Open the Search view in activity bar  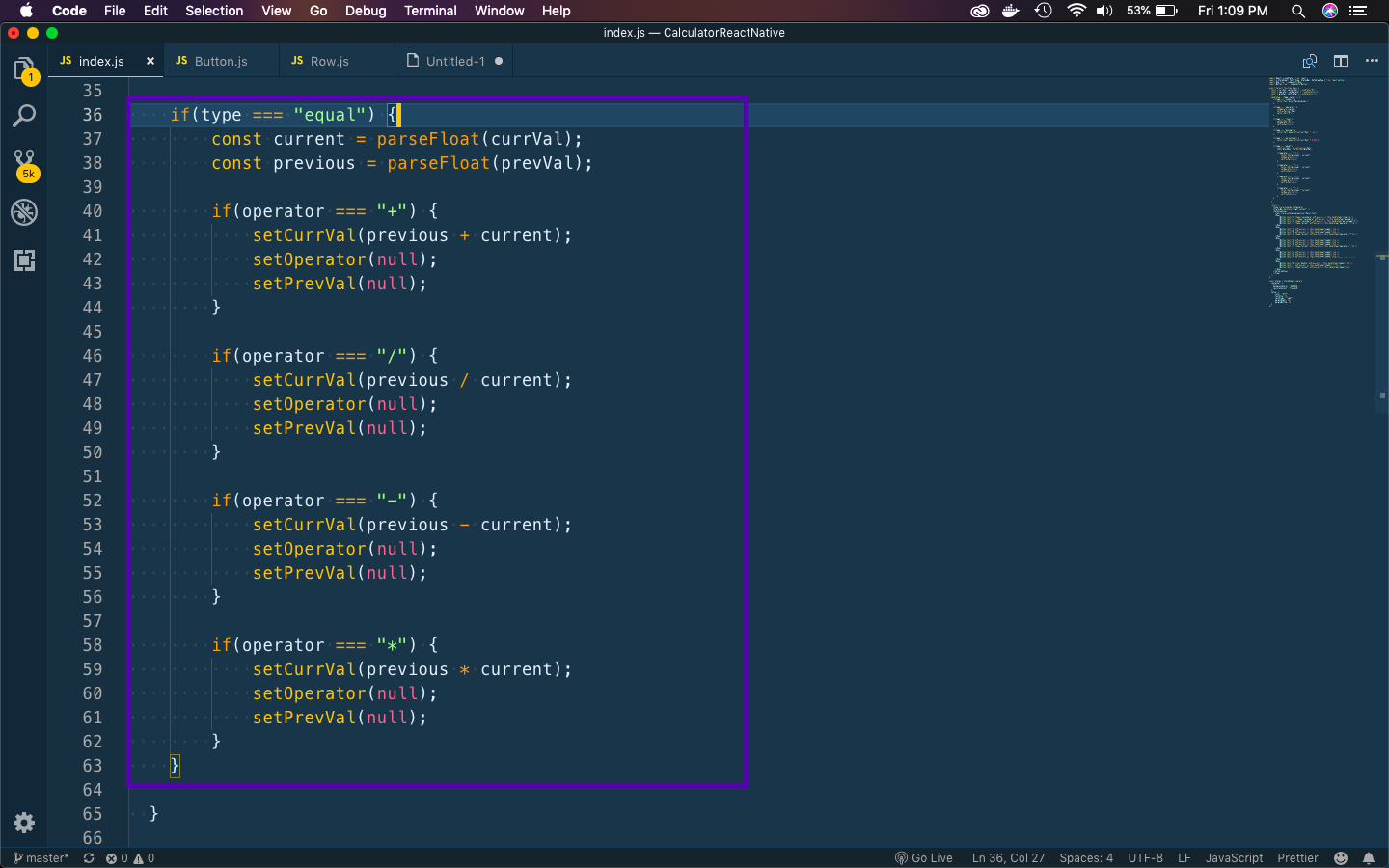pos(24,117)
